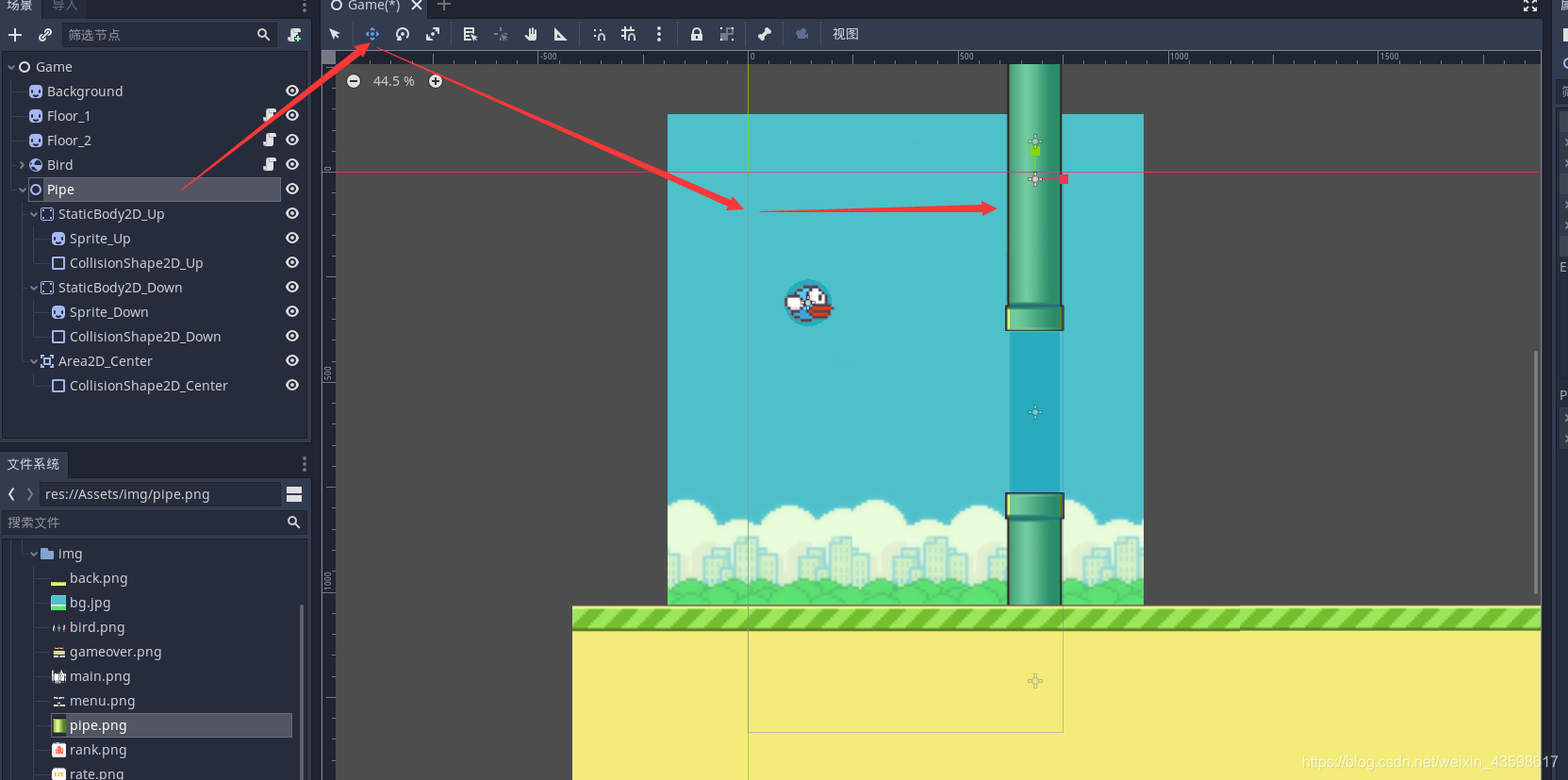
Task: Select the CollisionShape2D_Center node
Action: [x=148, y=386]
